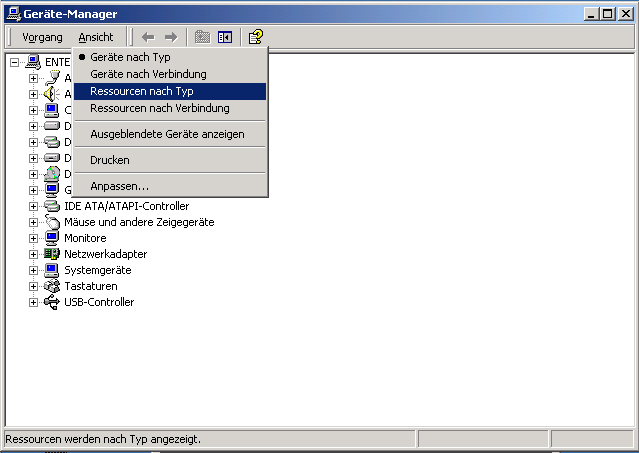Viewport: 639px width, 453px height.
Task: Click the USB-Controller device icon
Action: (x=52, y=302)
